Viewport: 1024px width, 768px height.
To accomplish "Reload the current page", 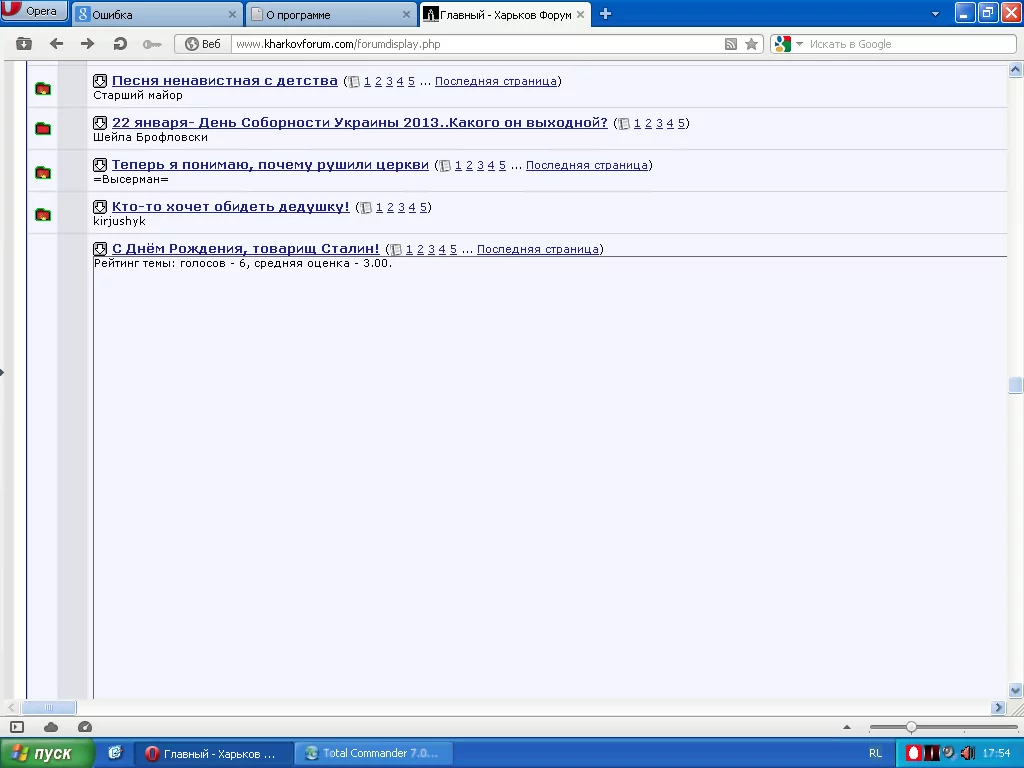I will point(120,44).
